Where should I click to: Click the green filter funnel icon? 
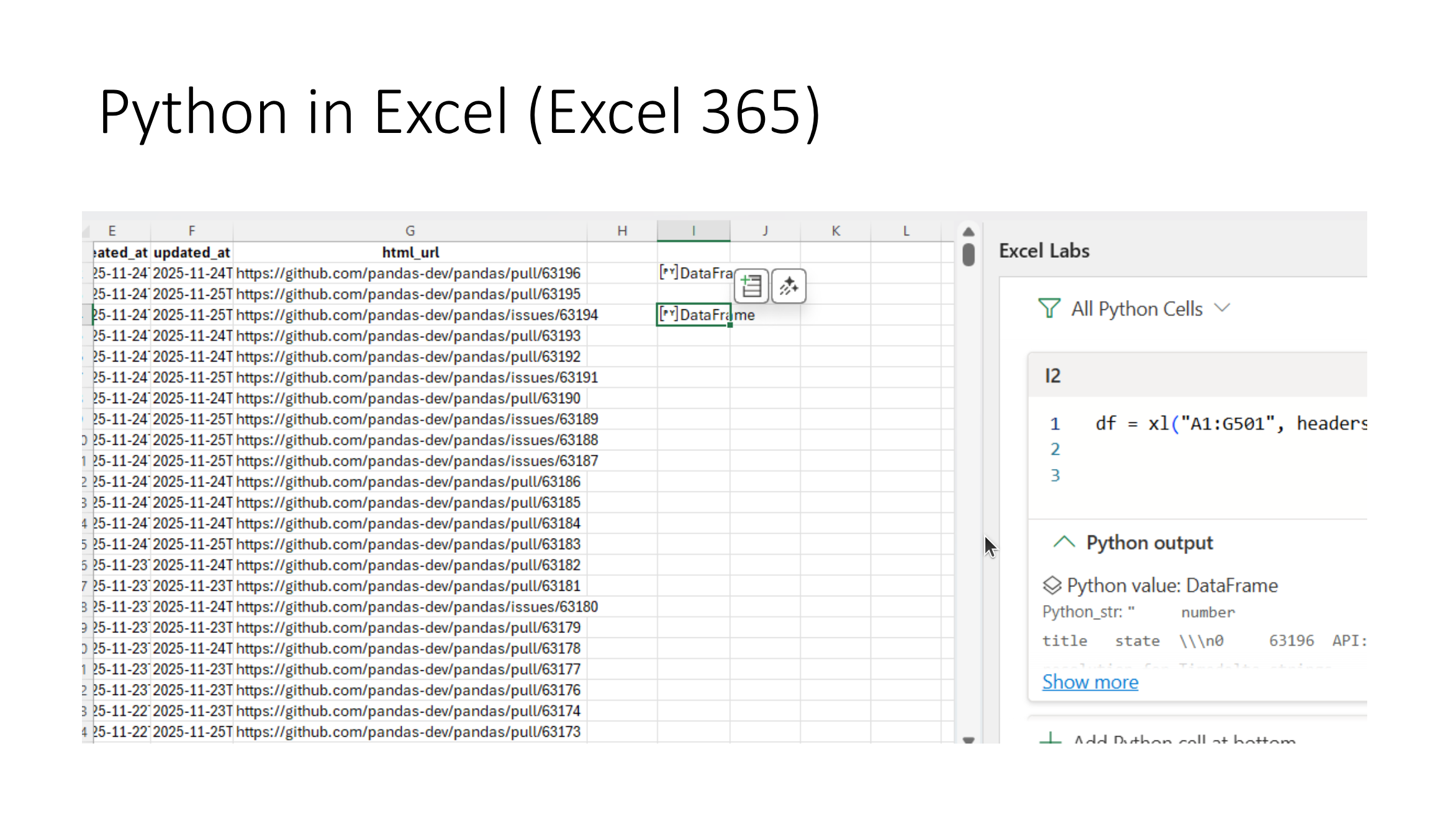click(x=1049, y=308)
